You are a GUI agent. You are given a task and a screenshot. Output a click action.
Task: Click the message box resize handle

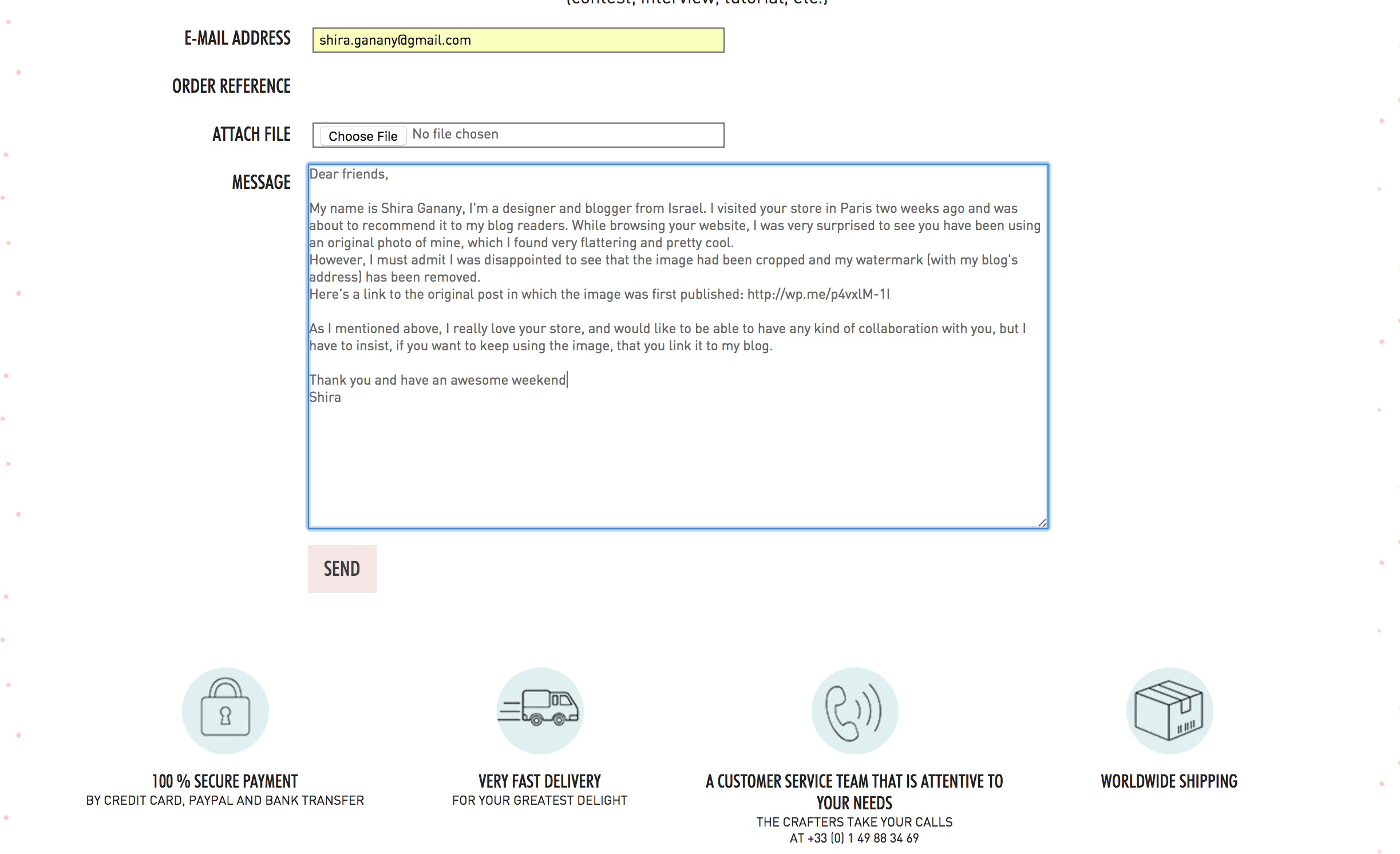pos(1042,523)
